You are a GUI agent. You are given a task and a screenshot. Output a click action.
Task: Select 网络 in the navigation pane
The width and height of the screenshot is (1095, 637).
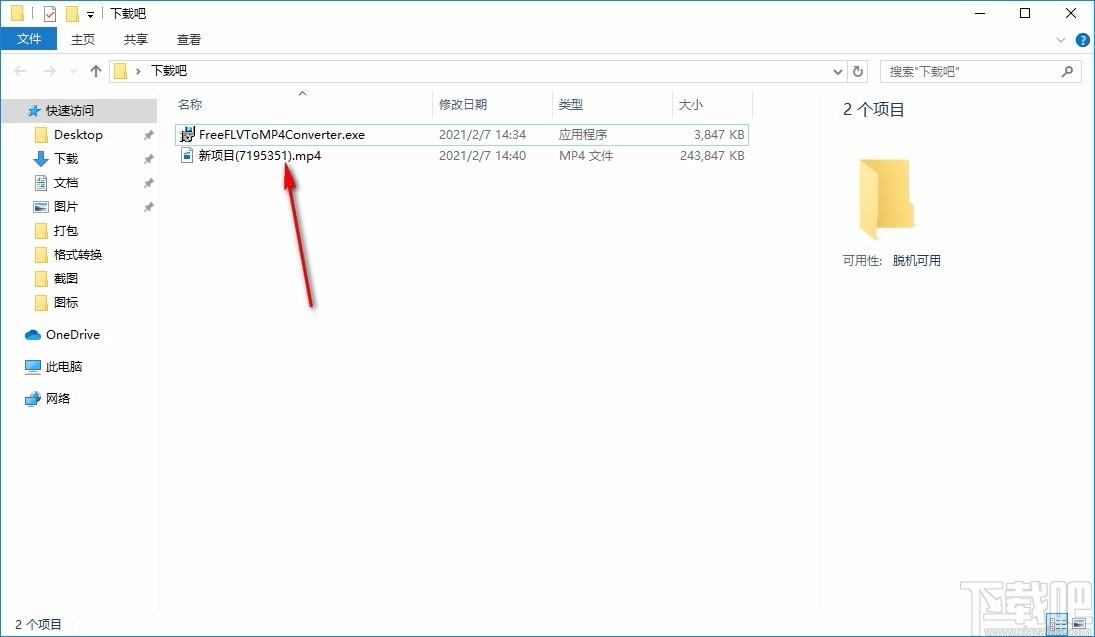click(x=58, y=398)
